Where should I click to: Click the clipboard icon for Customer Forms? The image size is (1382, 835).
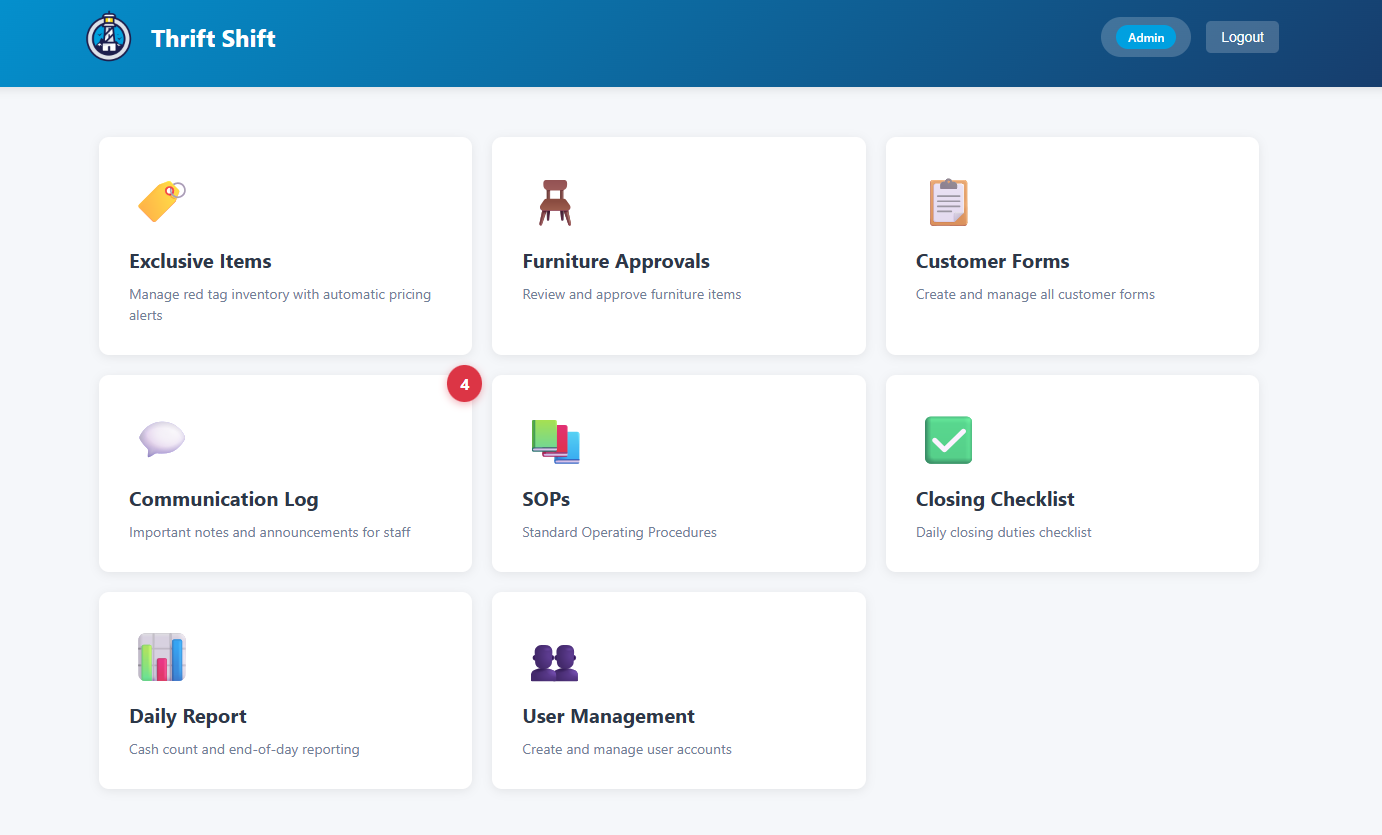click(948, 202)
